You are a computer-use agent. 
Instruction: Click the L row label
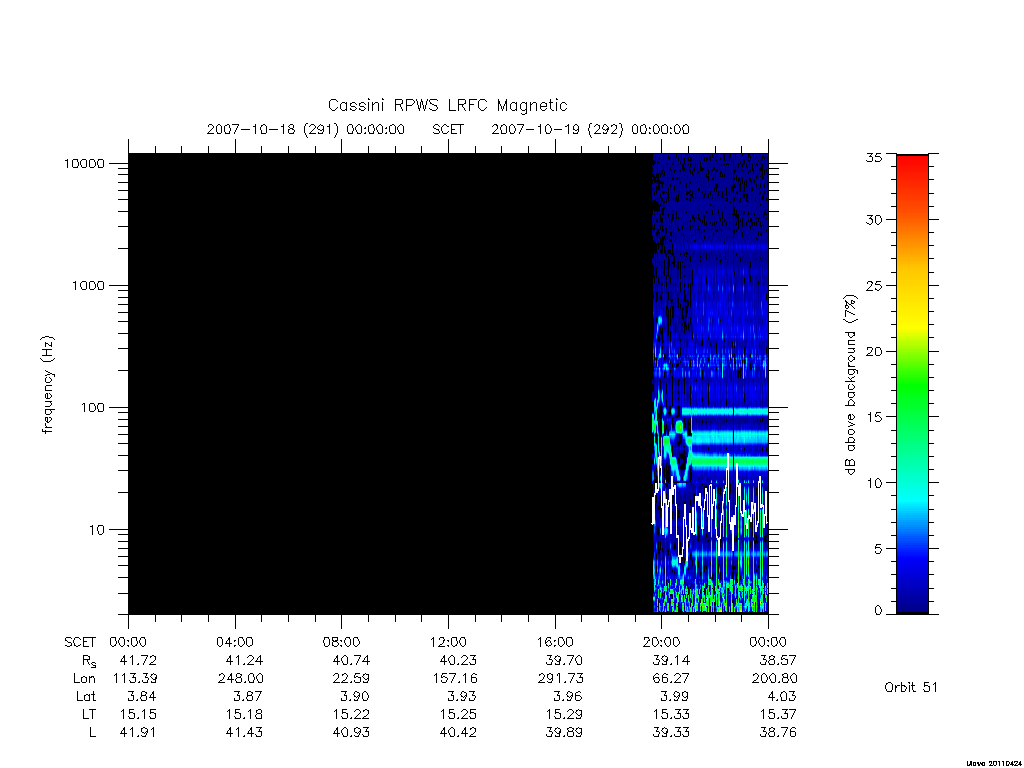point(92,733)
